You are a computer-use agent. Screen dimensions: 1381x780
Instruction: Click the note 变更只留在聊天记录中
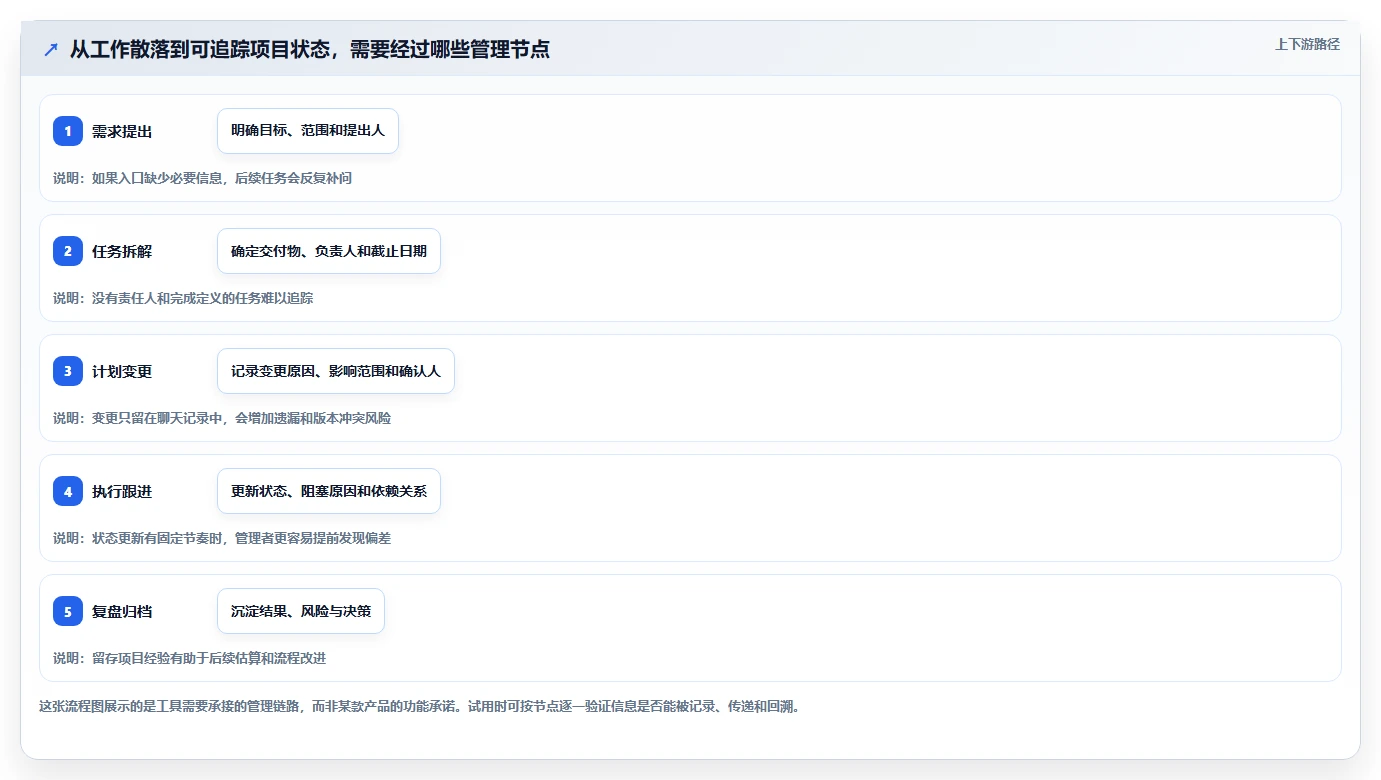(x=158, y=418)
